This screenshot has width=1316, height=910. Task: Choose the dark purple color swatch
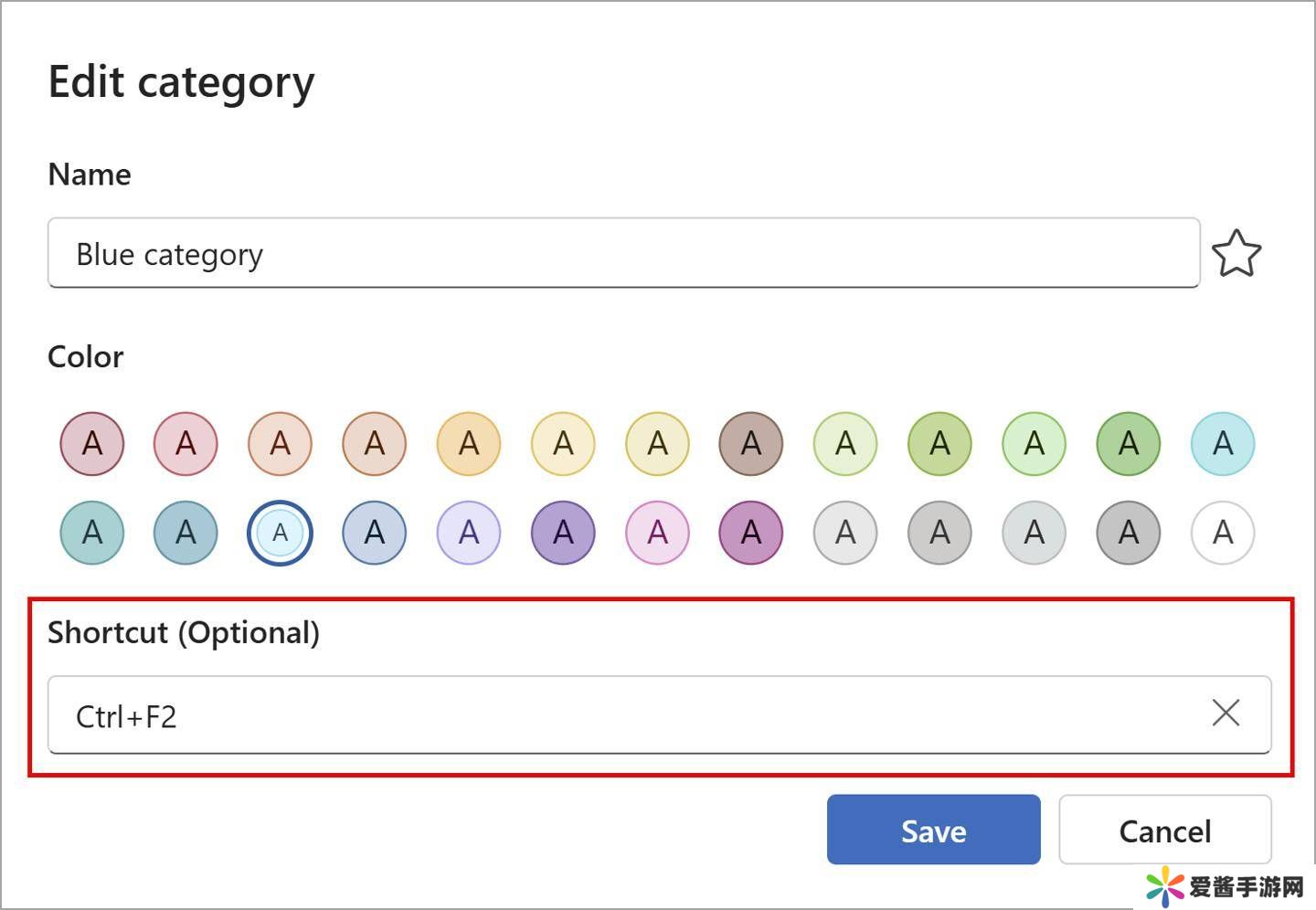563,533
